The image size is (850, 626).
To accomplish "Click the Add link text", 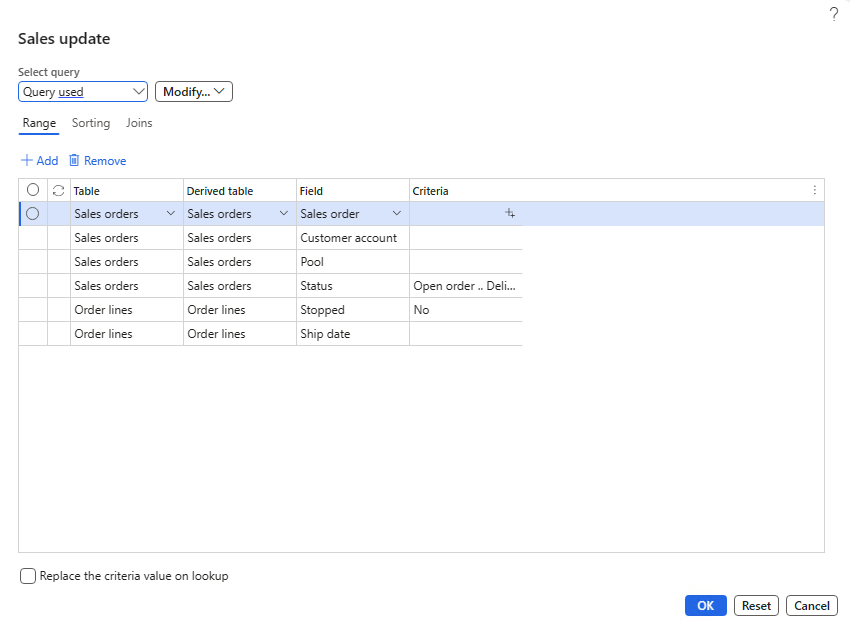I will pyautogui.click(x=47, y=160).
